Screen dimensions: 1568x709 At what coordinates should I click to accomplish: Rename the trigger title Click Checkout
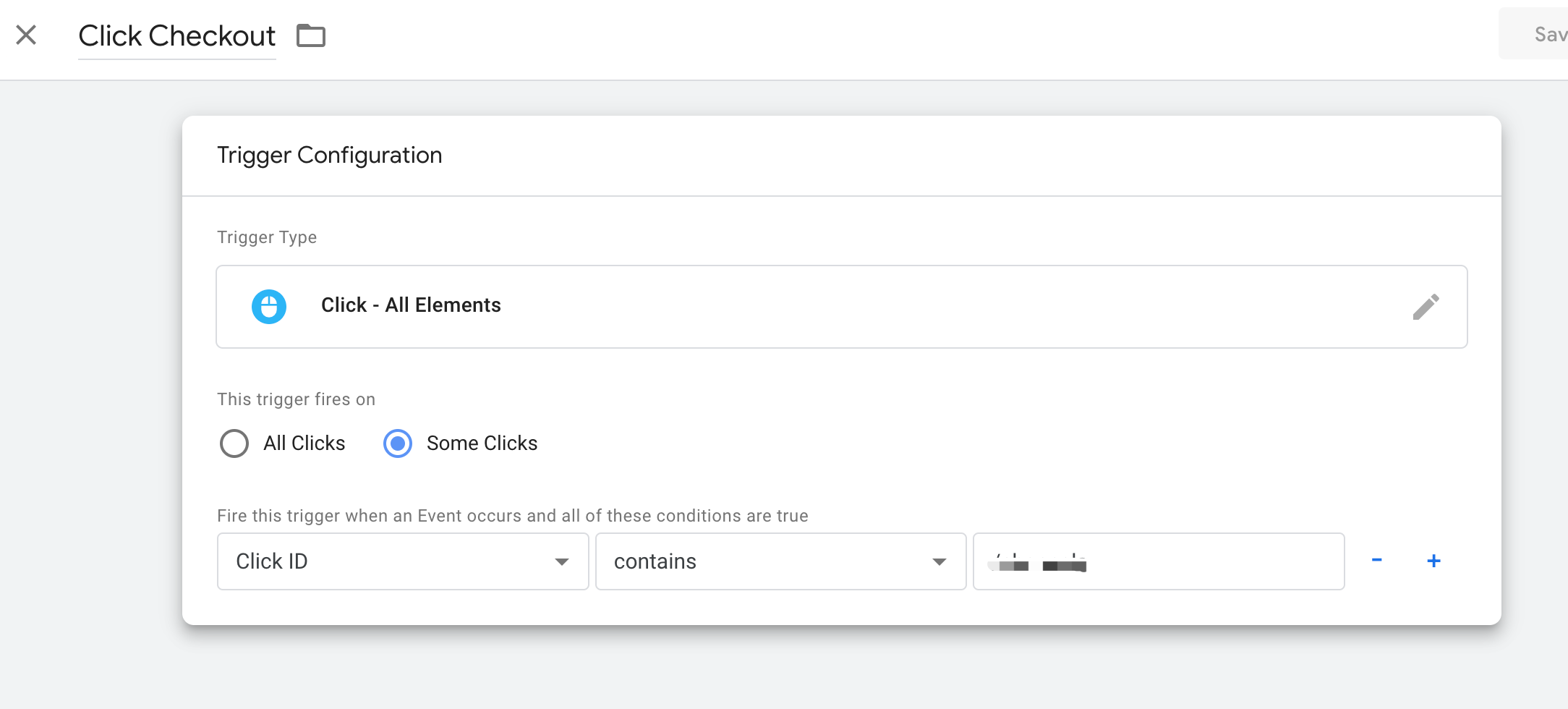[176, 35]
